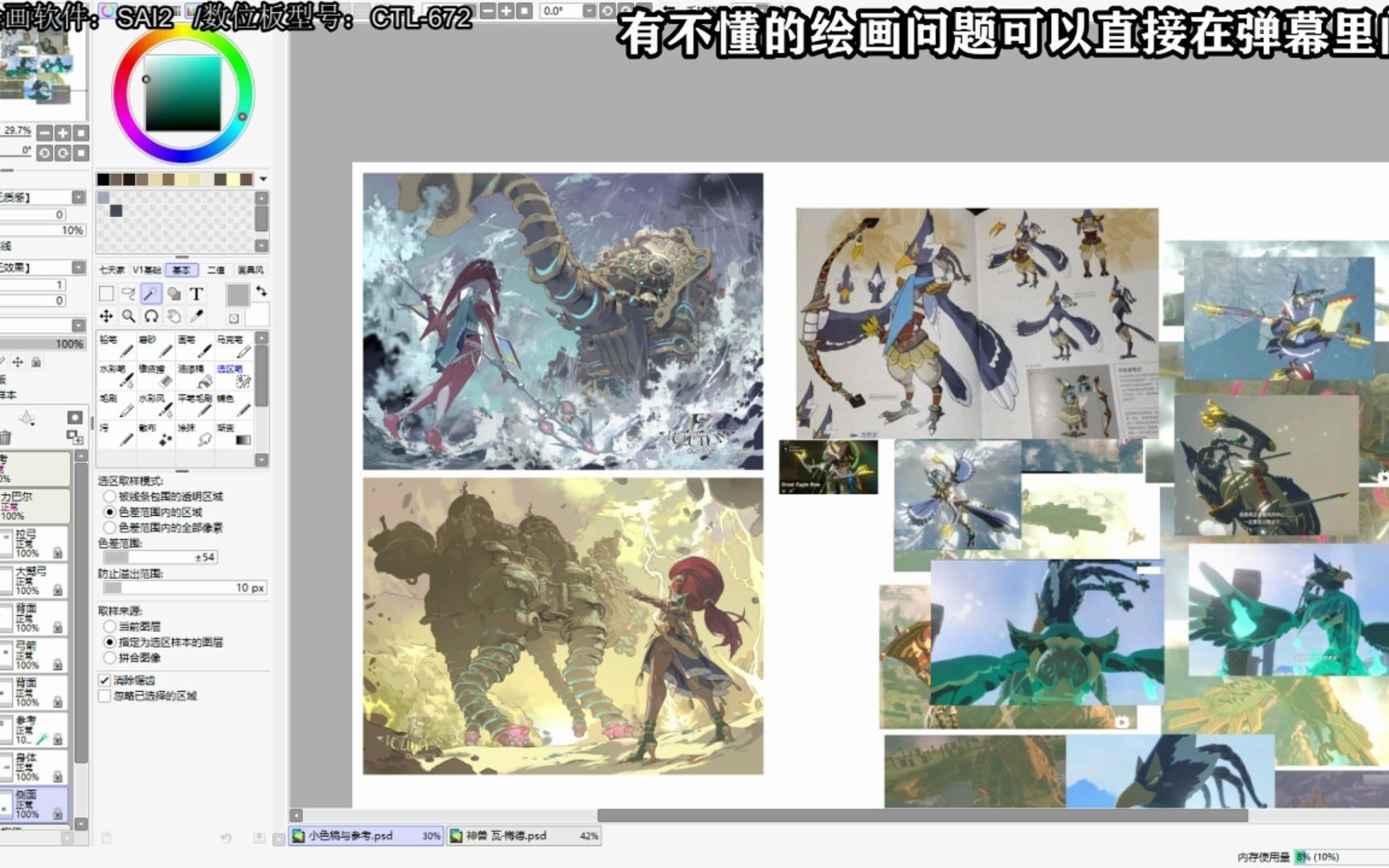
Task: Choose the 橡皮擦 eraser brush
Action: [155, 376]
